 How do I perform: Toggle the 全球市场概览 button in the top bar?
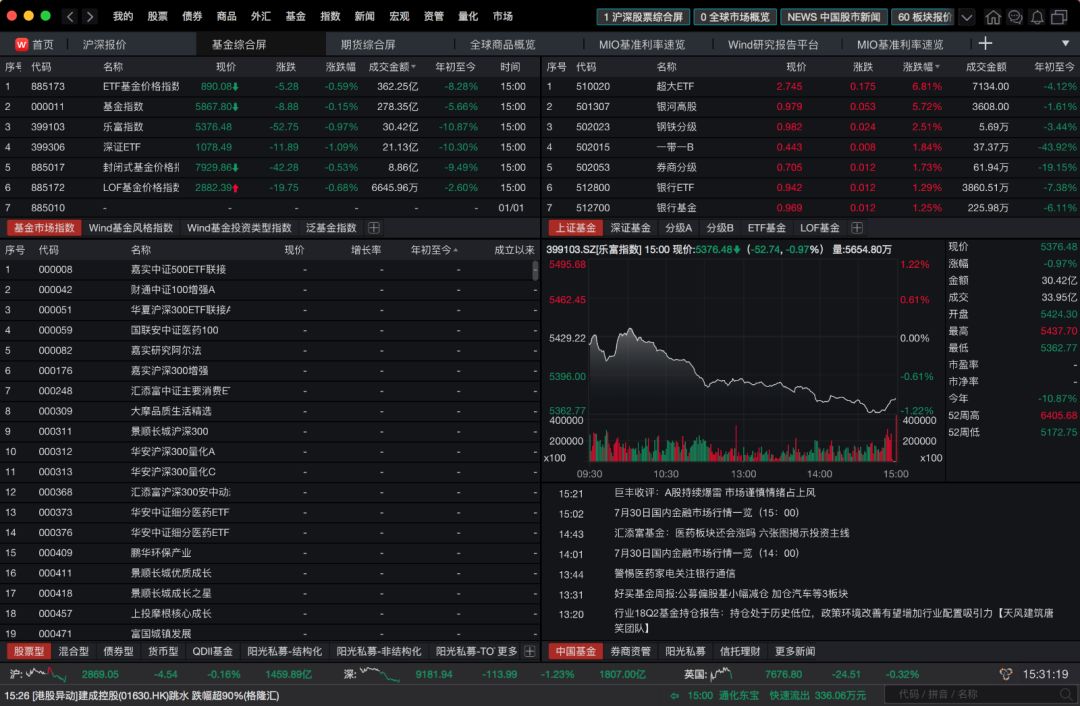[735, 16]
